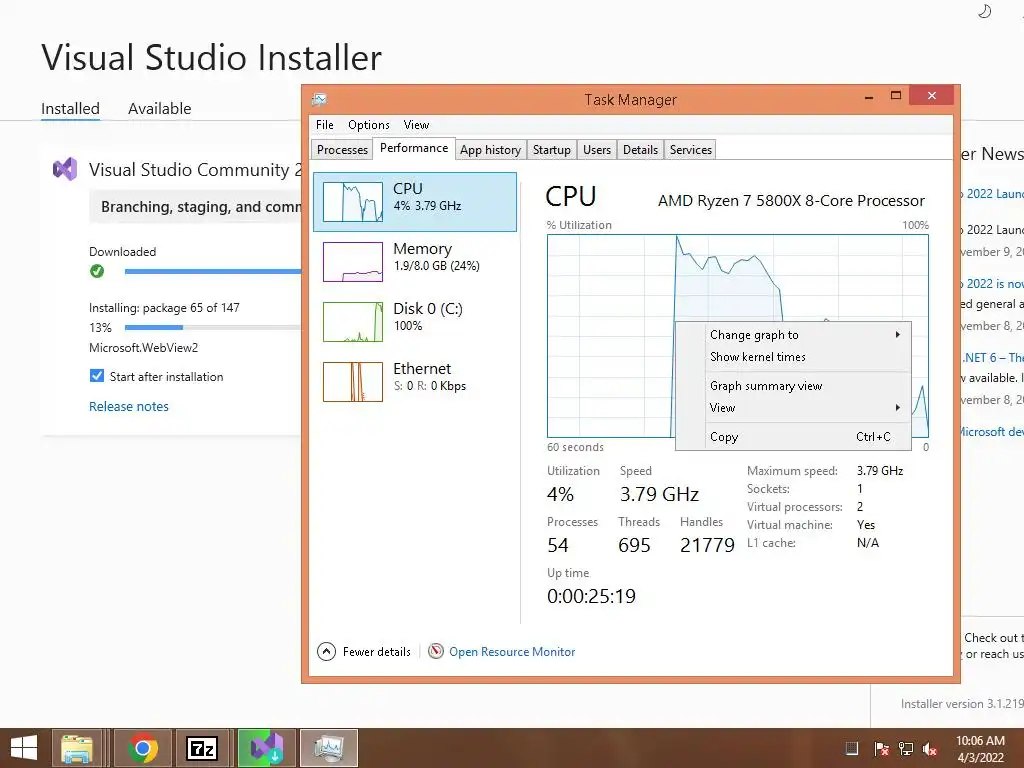Choose Copy in the graph context menu
Screen dimensions: 1024x768
coord(793,437)
